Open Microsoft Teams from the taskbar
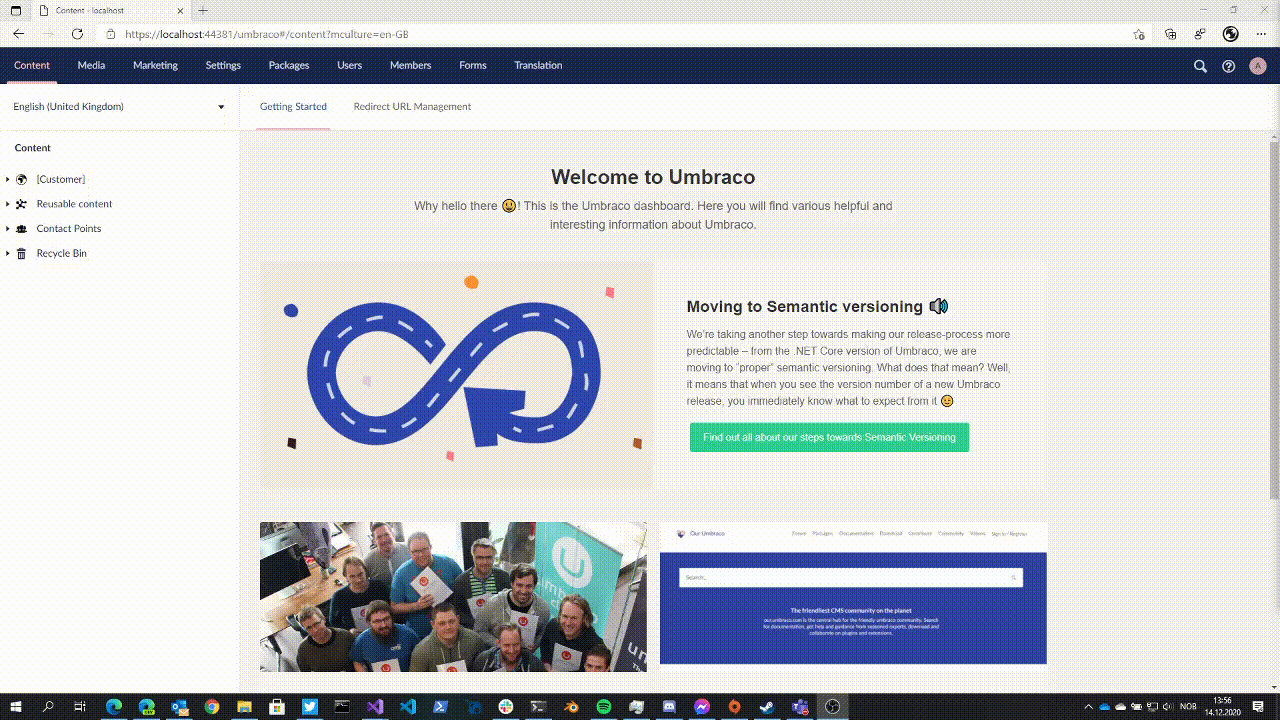This screenshot has width=1280, height=720. click(x=800, y=707)
